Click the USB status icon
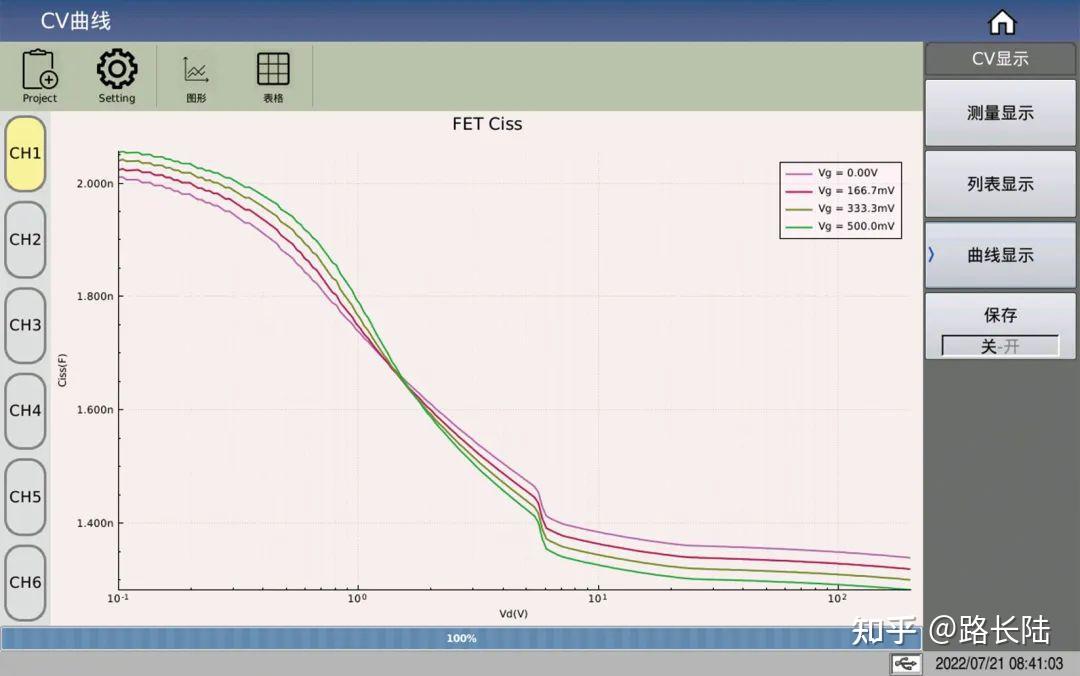This screenshot has width=1080, height=676. pyautogui.click(x=906, y=664)
